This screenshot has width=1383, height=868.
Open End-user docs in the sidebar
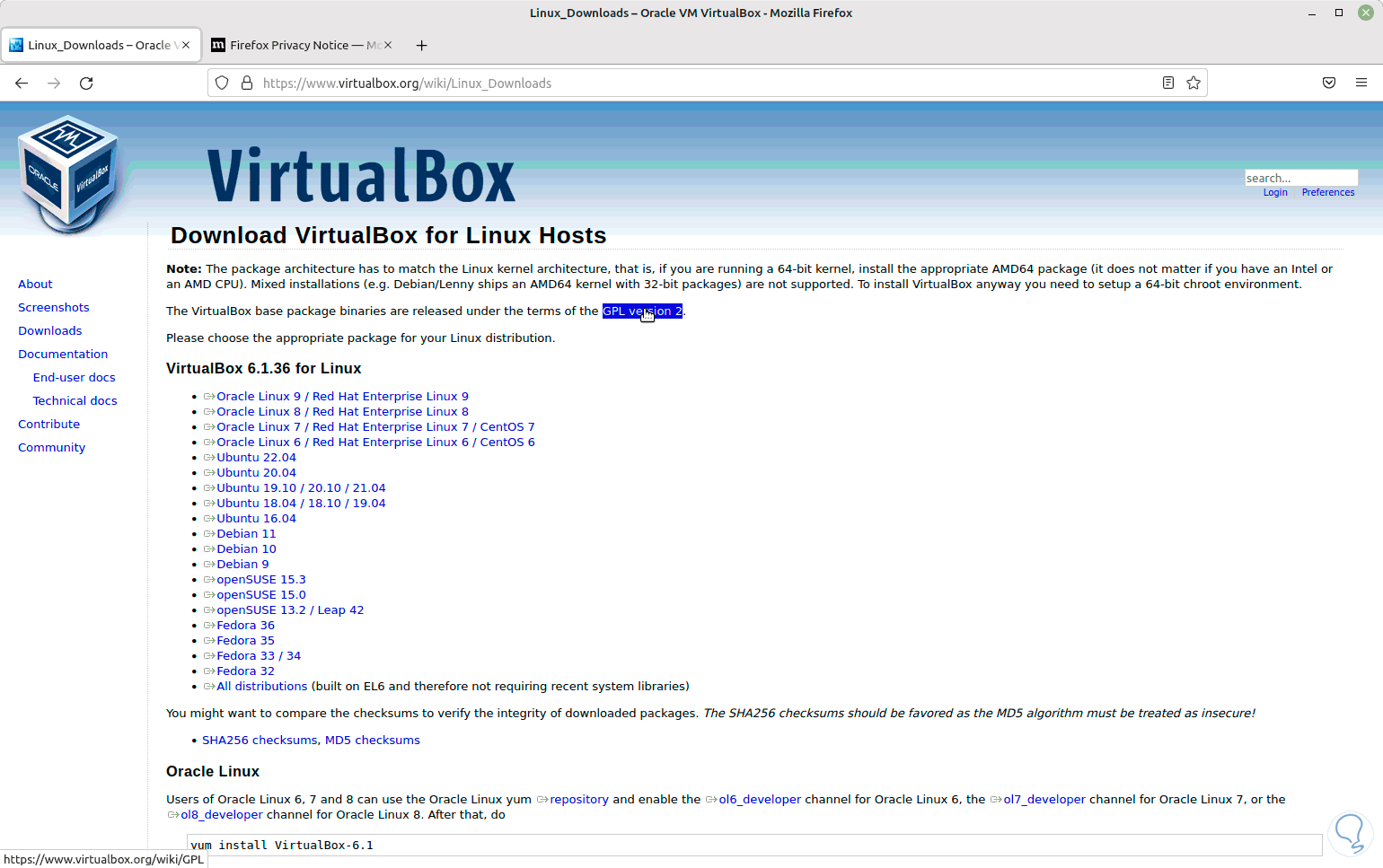click(75, 378)
